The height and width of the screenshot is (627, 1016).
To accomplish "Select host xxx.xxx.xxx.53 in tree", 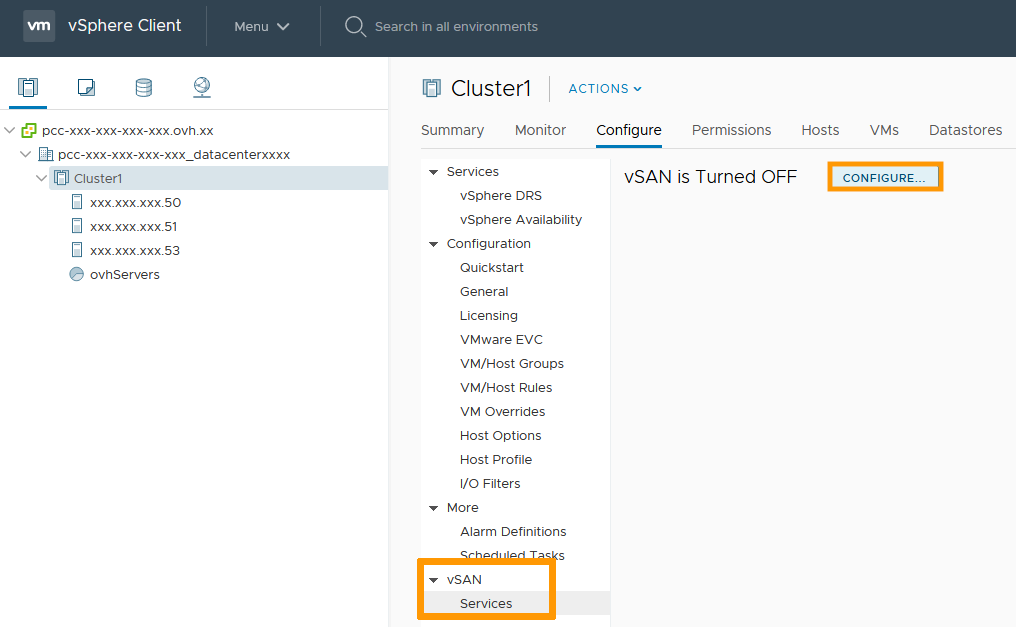I will click(x=135, y=250).
